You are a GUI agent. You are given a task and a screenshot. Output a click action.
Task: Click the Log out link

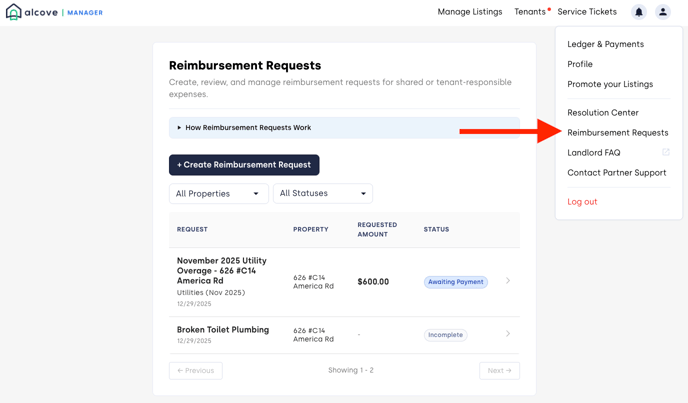click(582, 202)
